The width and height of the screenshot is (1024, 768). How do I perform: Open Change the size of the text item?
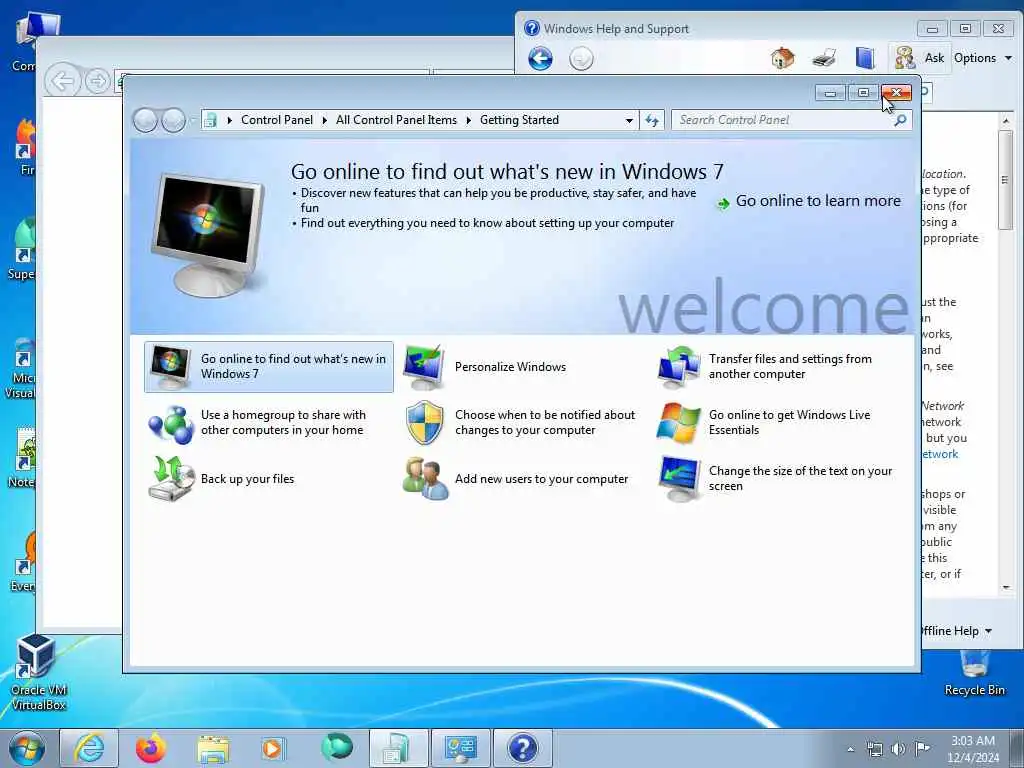pos(775,479)
